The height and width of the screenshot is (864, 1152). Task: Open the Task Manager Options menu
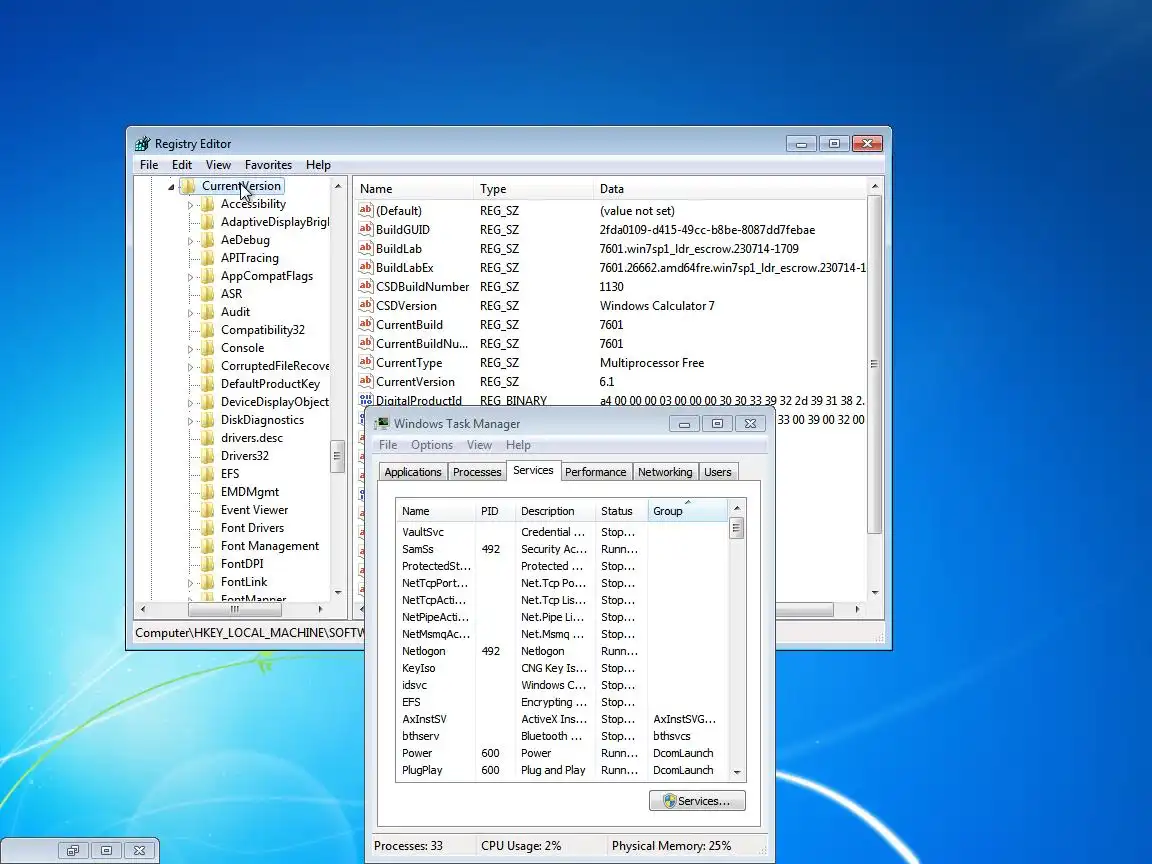click(x=432, y=444)
